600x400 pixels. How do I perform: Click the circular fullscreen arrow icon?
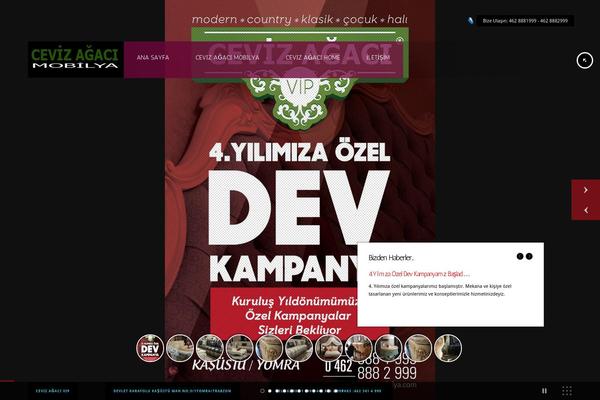point(584,60)
